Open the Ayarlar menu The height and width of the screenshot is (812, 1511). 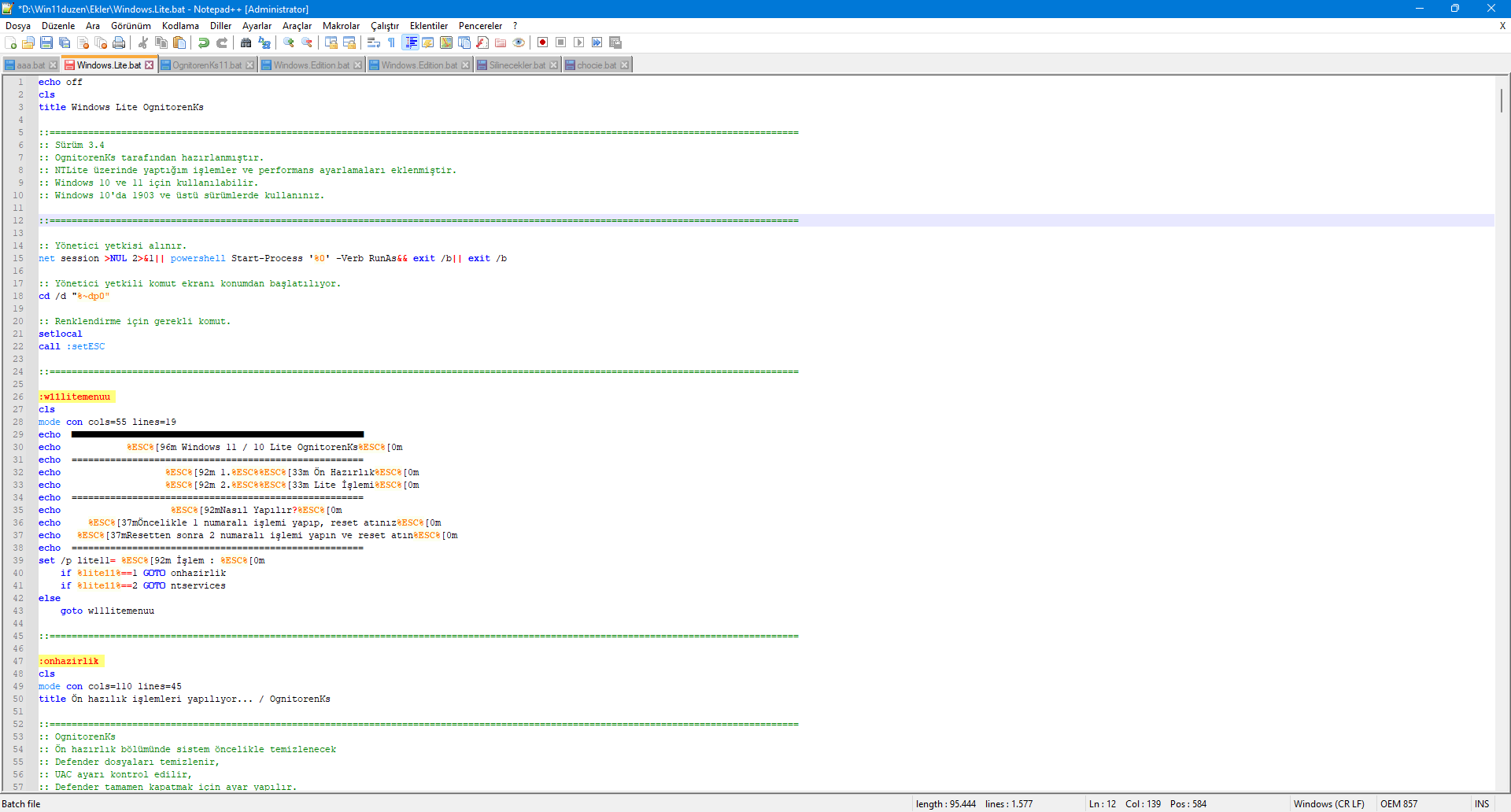point(257,26)
